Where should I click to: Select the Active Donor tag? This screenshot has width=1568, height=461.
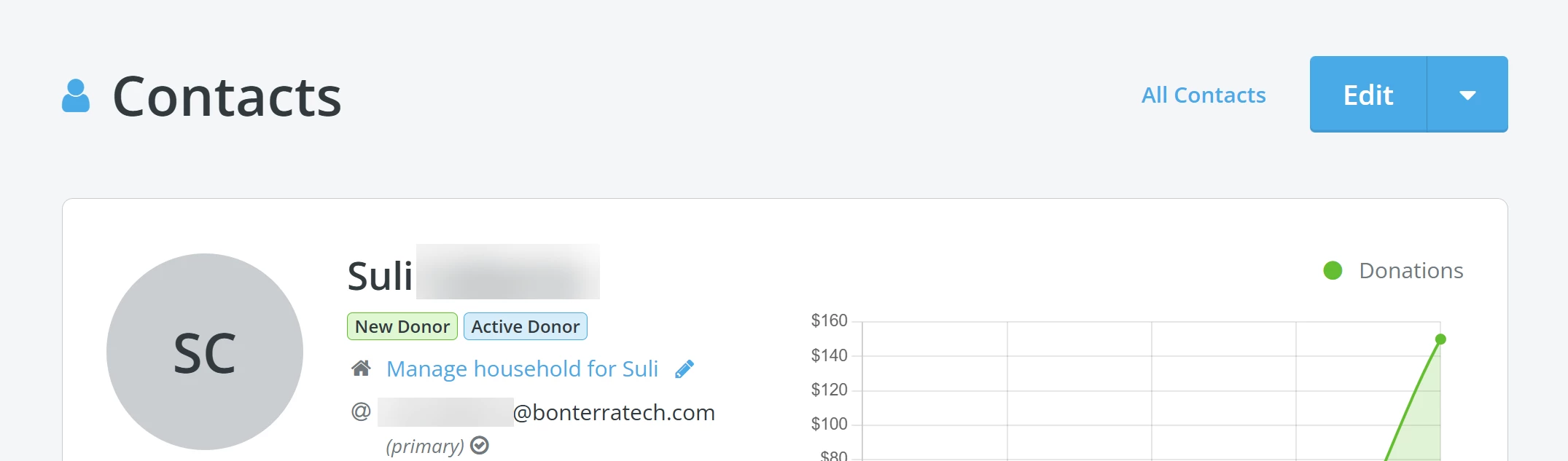coord(525,326)
